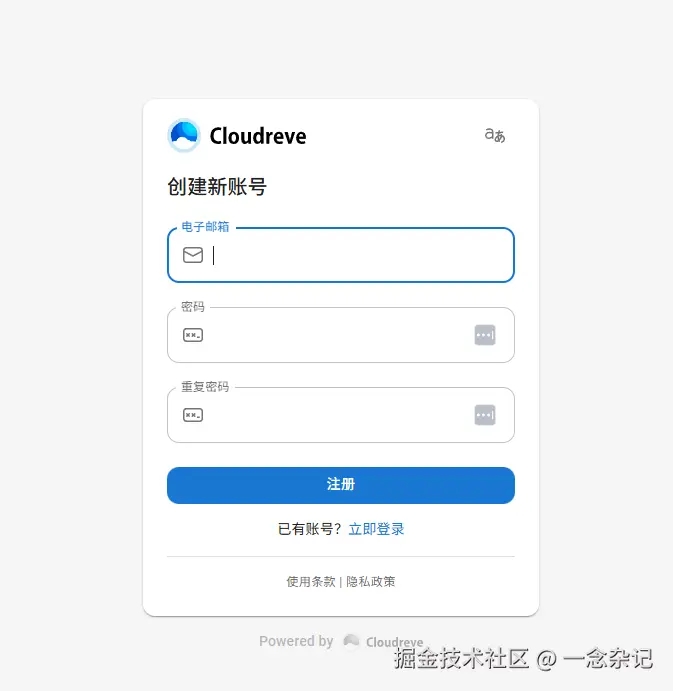Click the 创建新账号 heading
Image resolution: width=673 pixels, height=691 pixels.
coord(217,186)
